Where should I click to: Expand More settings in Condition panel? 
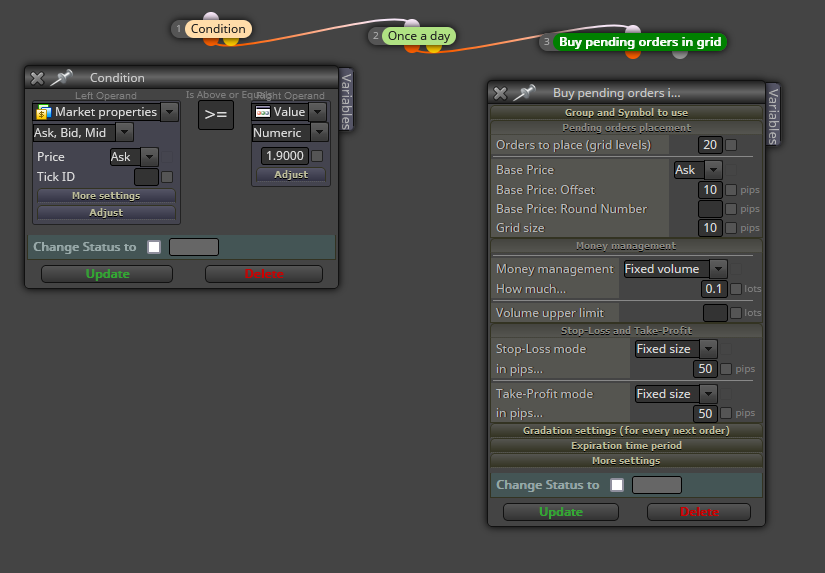(x=106, y=196)
